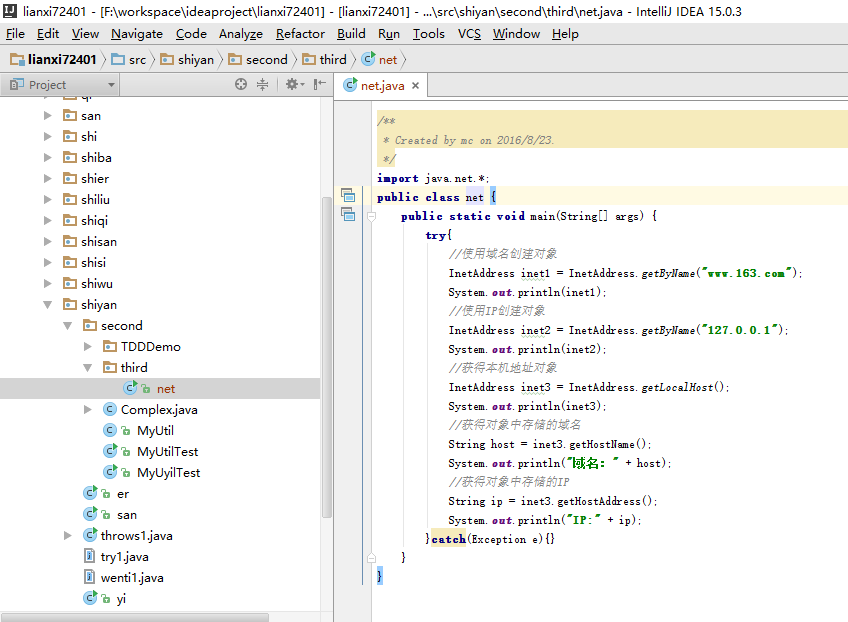Click the gutter icon beside public class net
848x622 pixels.
[x=348, y=195]
